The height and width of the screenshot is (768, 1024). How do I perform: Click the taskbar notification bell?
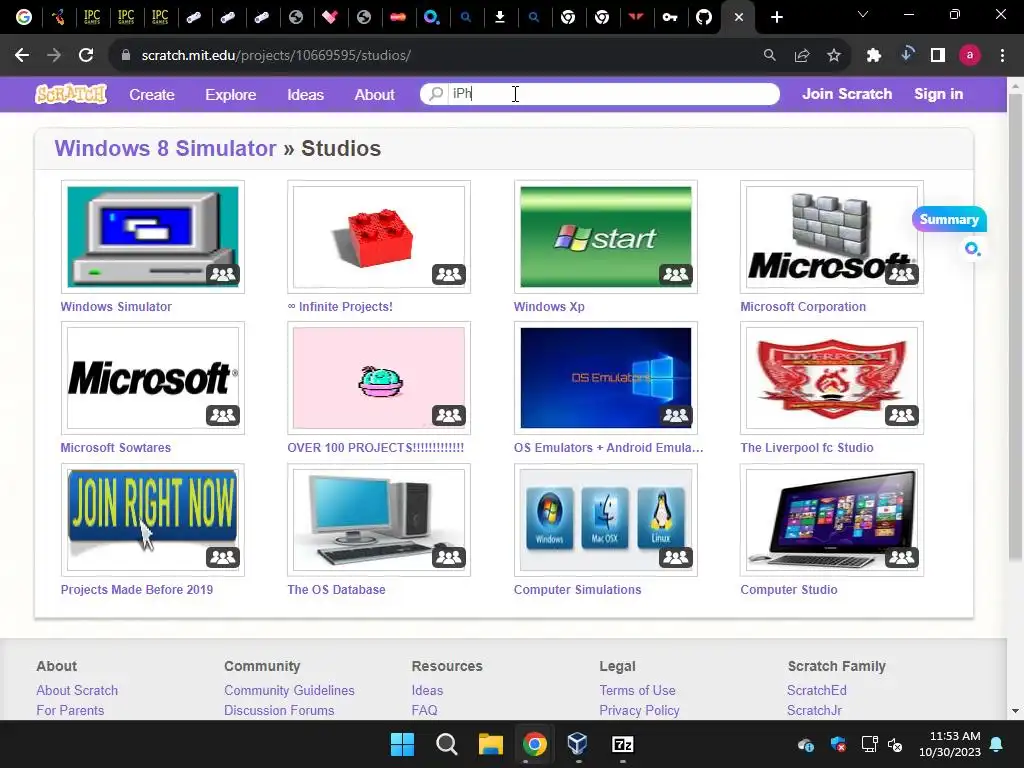coord(997,744)
